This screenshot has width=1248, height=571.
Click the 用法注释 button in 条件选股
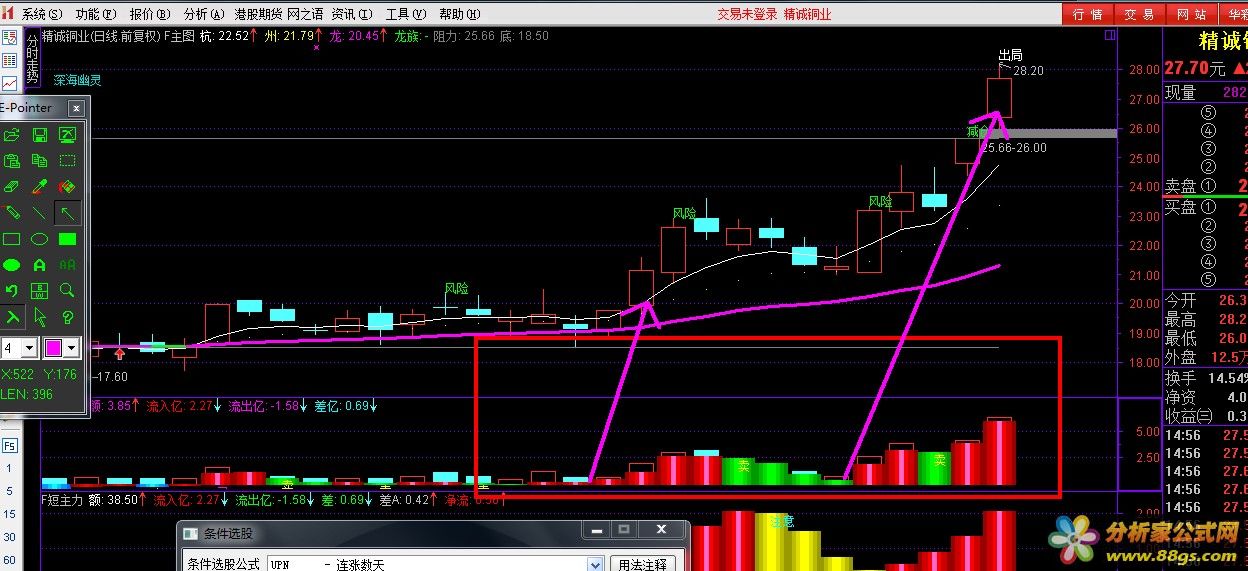point(642,565)
